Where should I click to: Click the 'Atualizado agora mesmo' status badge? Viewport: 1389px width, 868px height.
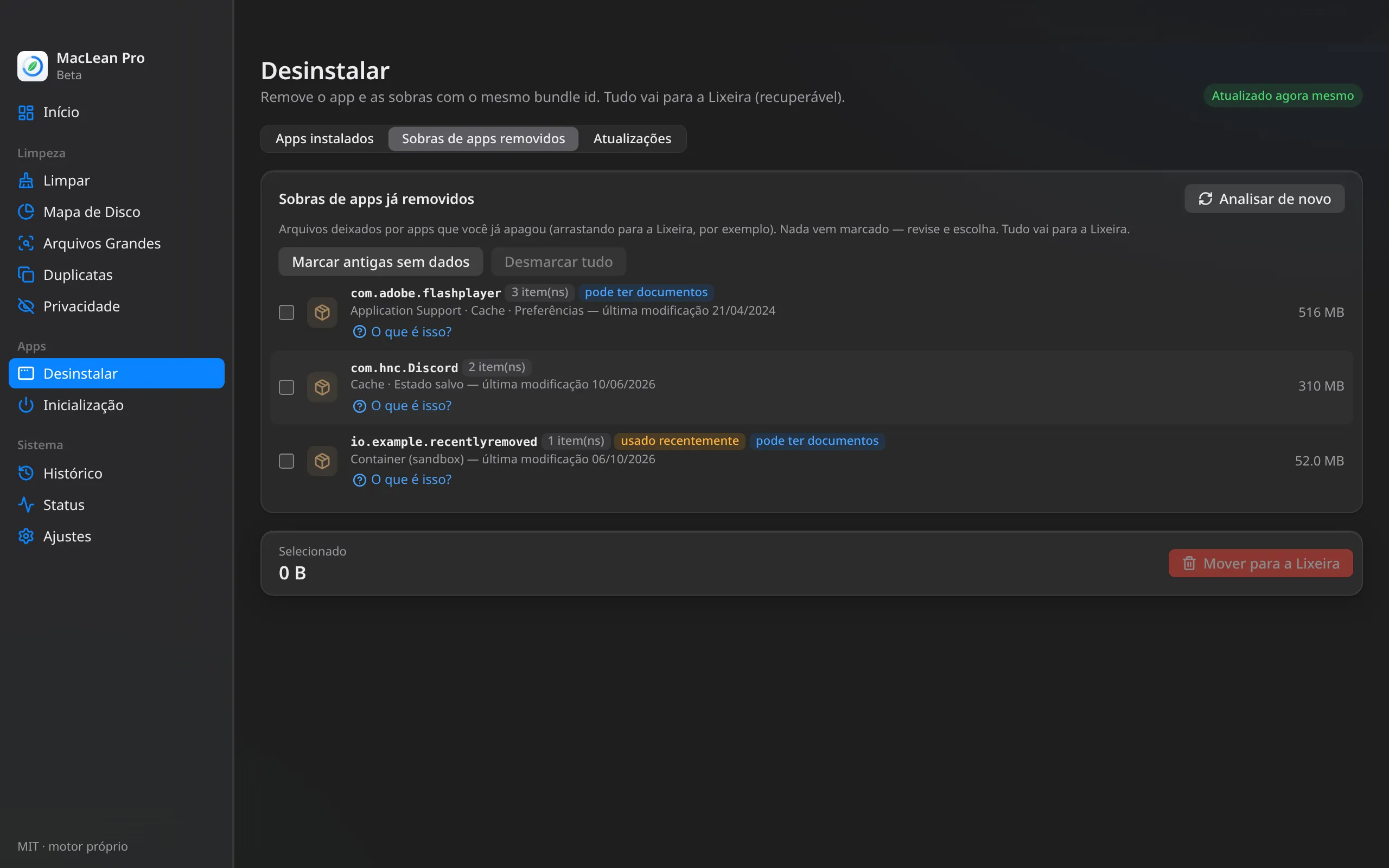(x=1282, y=96)
